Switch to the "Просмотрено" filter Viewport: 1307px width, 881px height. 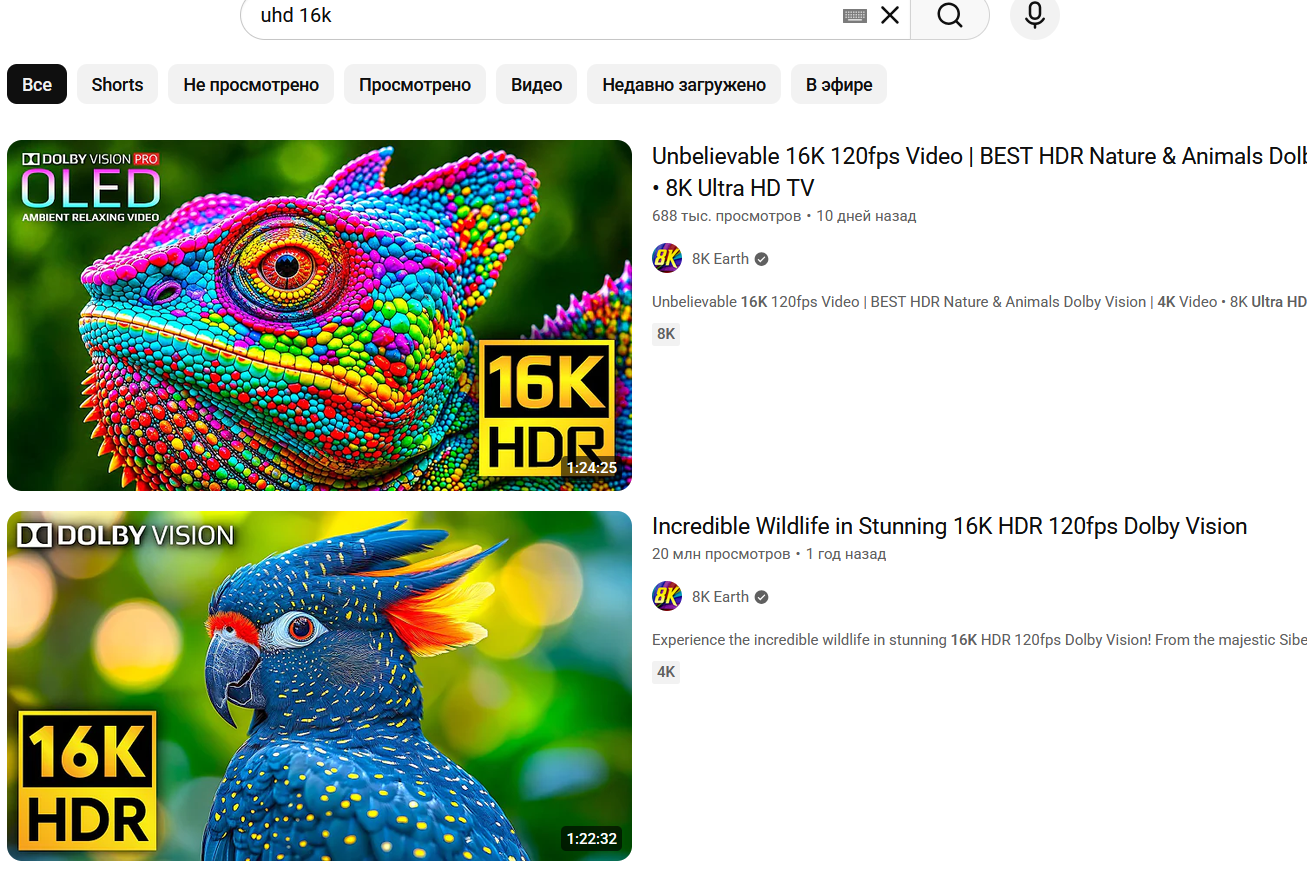tap(415, 85)
